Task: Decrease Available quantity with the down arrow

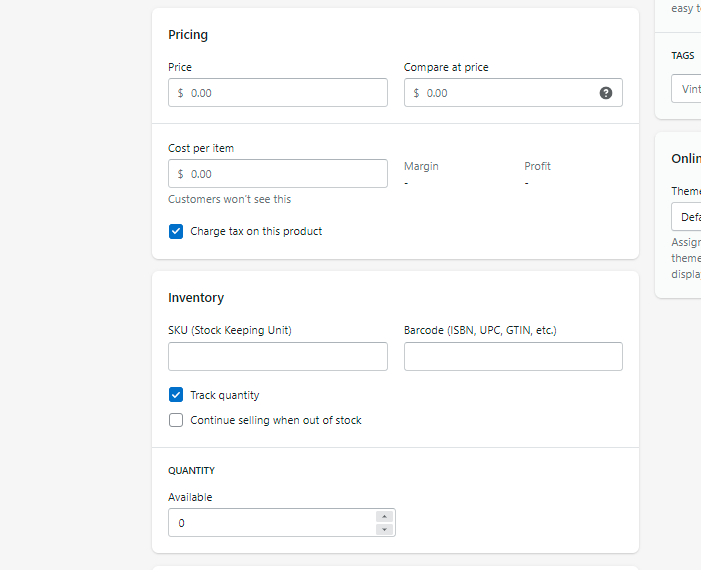Action: click(x=384, y=529)
